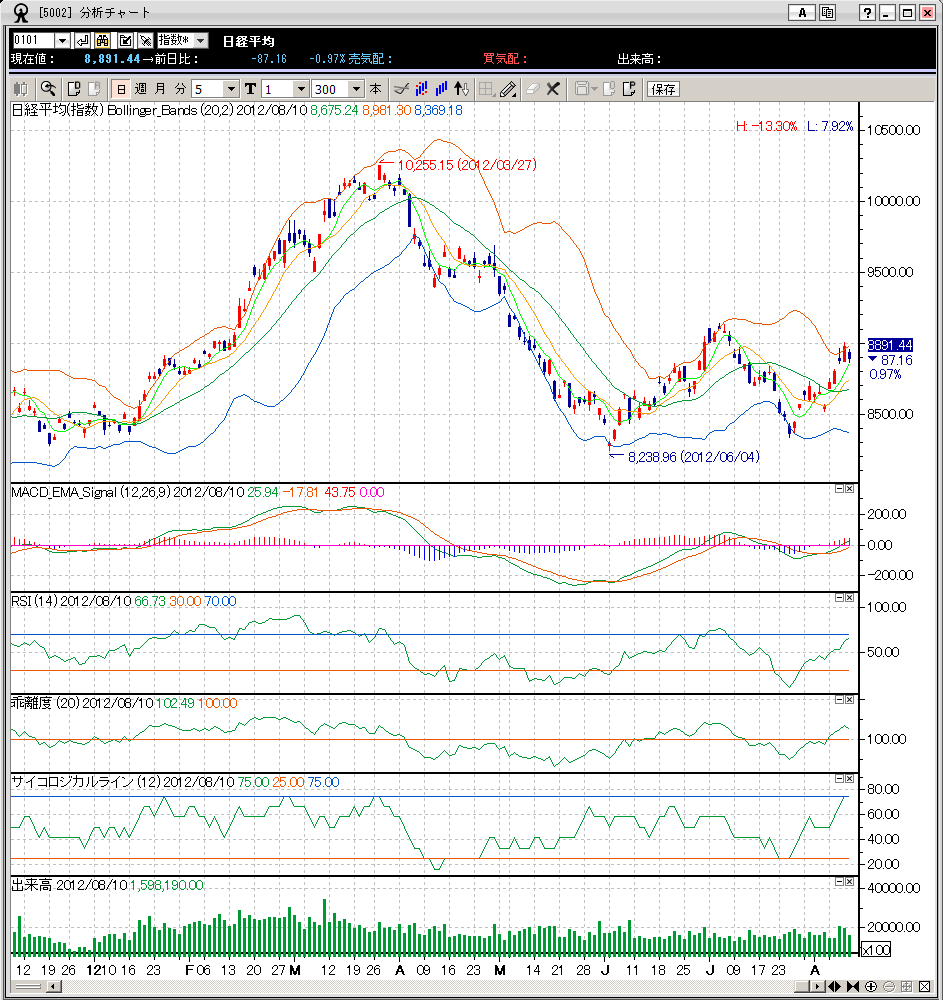Image resolution: width=943 pixels, height=1000 pixels.
Task: Switch to weekly (週) chart period
Action: click(140, 88)
